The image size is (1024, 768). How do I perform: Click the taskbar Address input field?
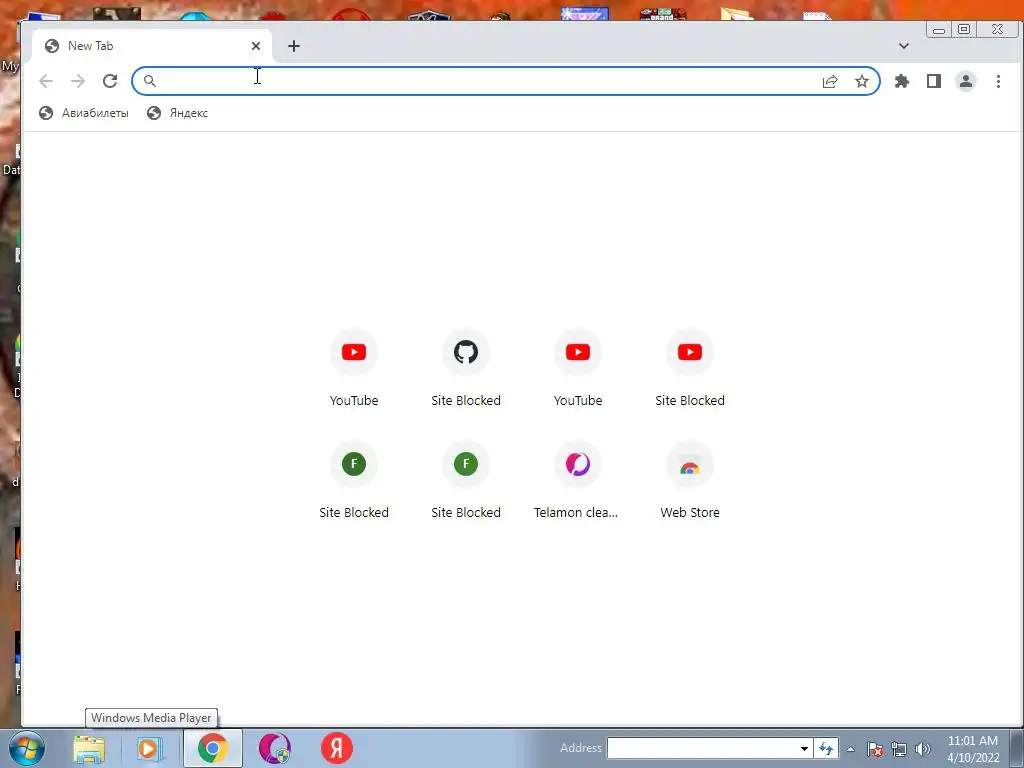[x=702, y=748]
